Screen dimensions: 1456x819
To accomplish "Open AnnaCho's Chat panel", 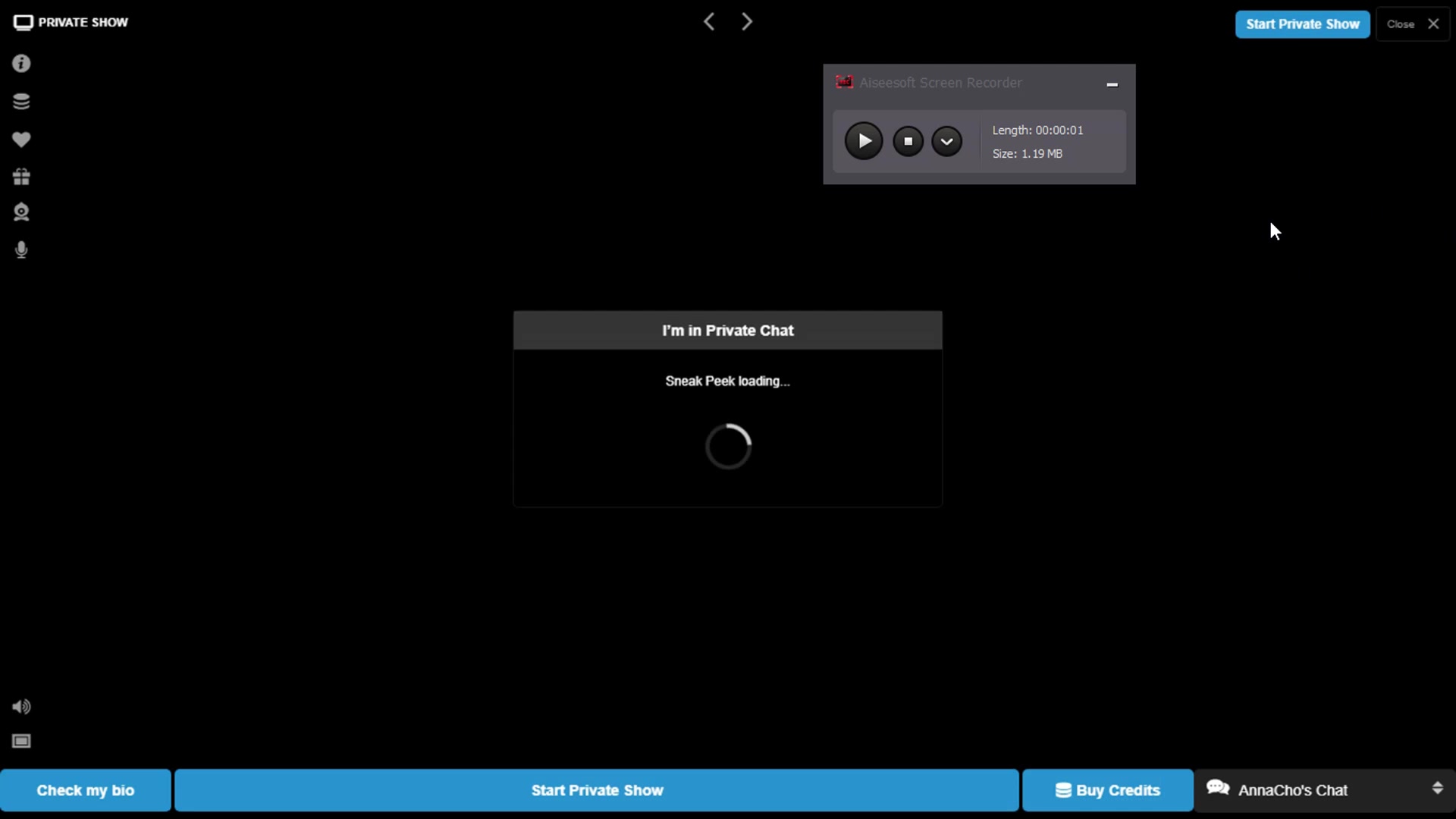I will pyautogui.click(x=1292, y=790).
